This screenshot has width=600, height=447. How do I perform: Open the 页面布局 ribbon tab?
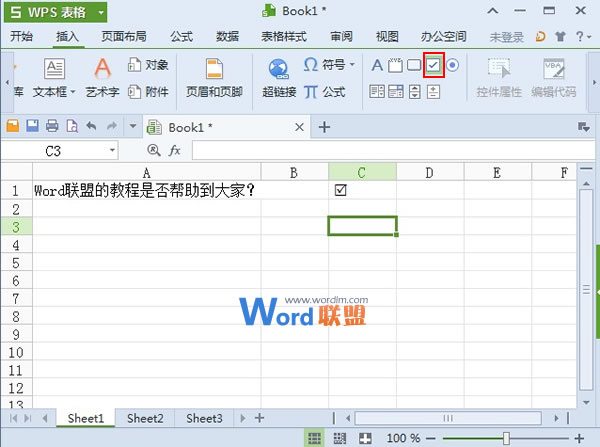pos(124,37)
